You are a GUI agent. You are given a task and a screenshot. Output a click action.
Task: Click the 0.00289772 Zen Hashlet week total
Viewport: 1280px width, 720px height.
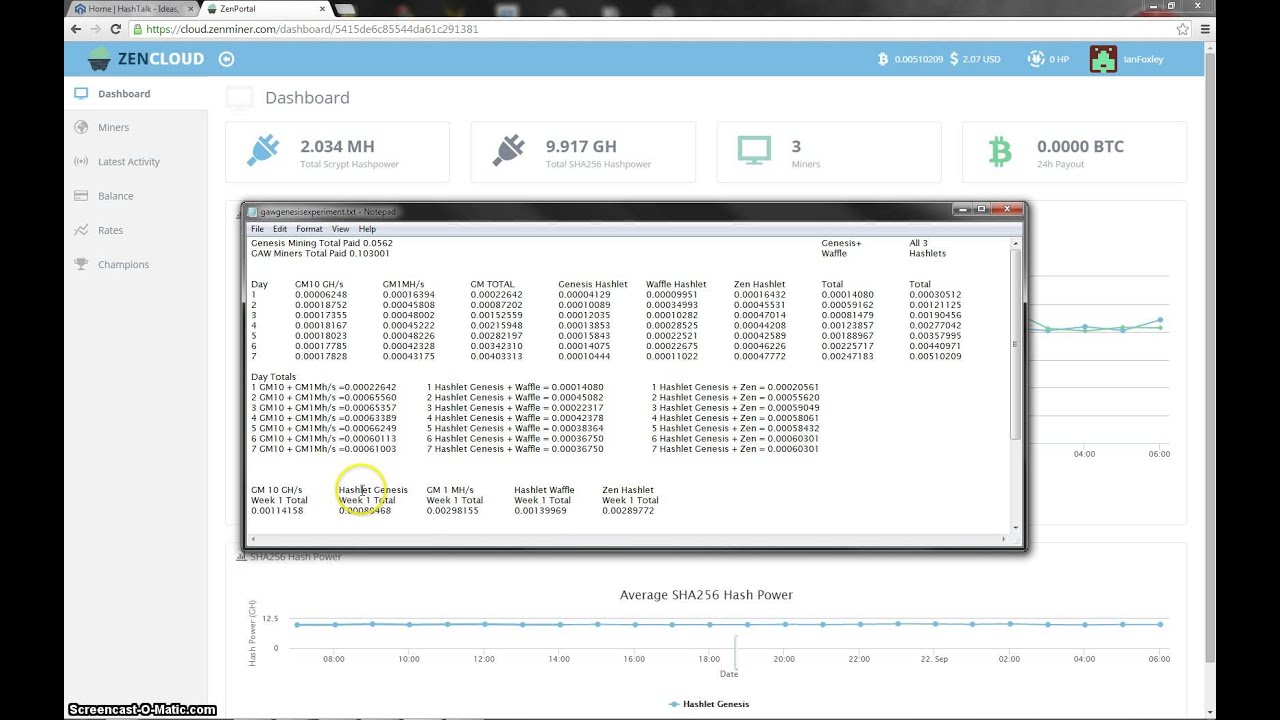pyautogui.click(x=628, y=511)
